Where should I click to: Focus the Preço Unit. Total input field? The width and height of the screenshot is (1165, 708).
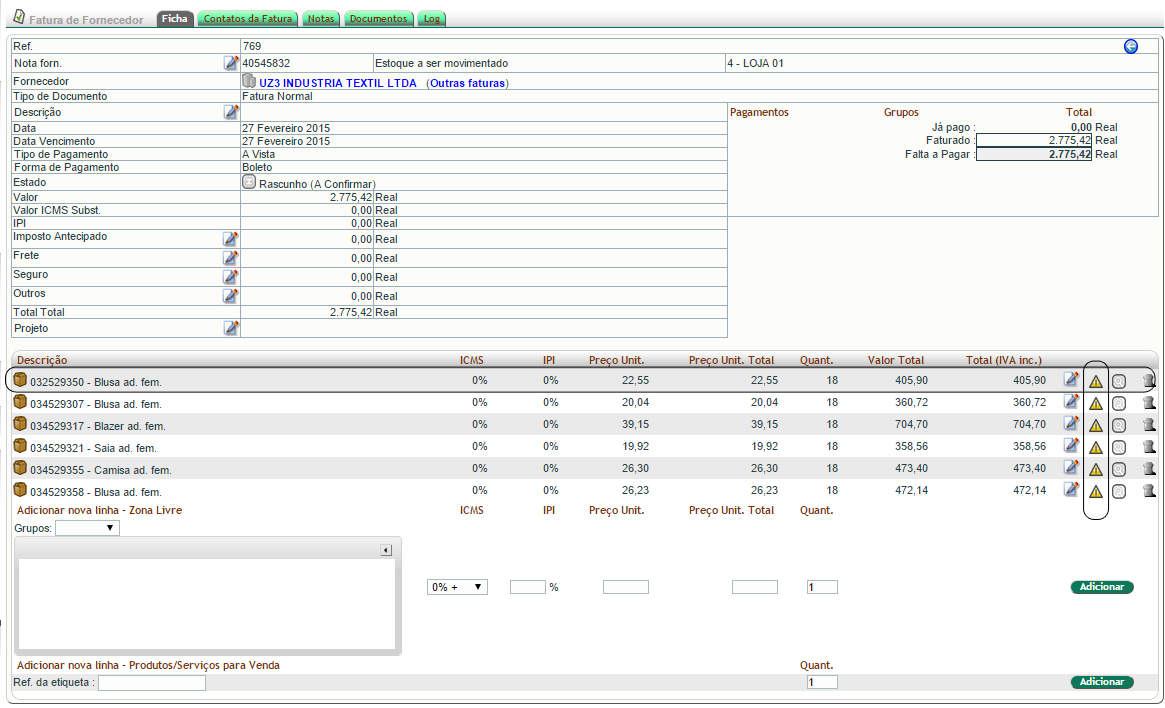(755, 587)
